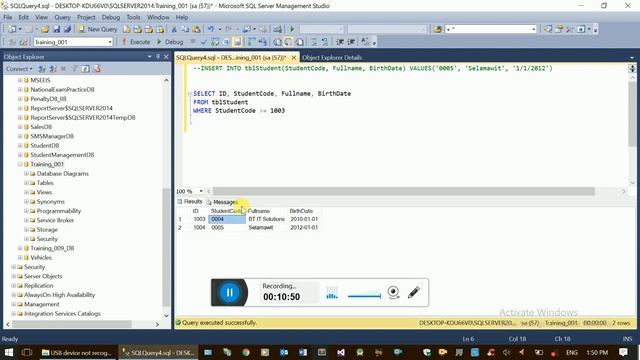Expand the Views folder
The width and height of the screenshot is (640, 360).
click(x=26, y=192)
